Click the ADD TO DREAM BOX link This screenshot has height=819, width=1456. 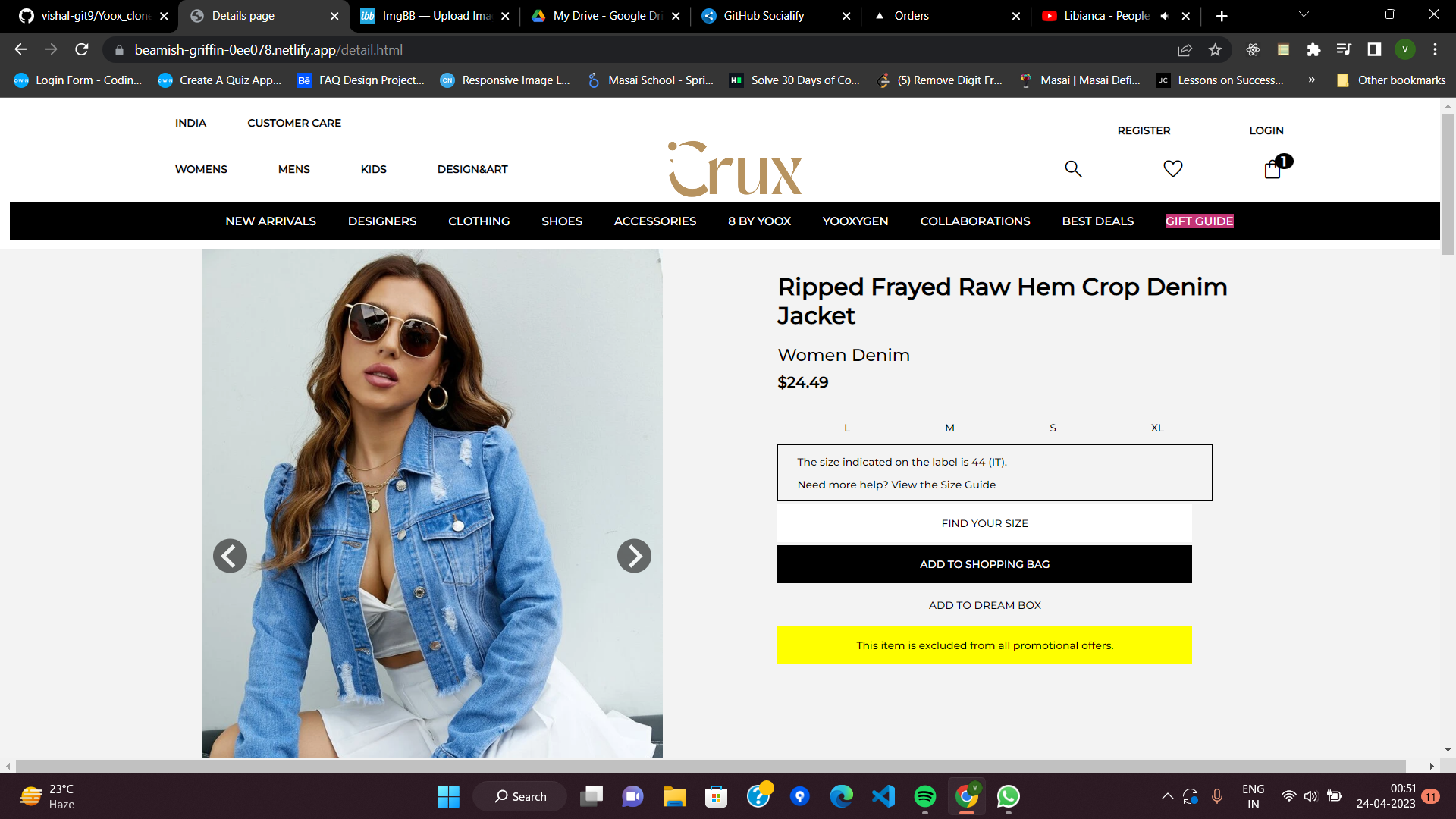984,605
